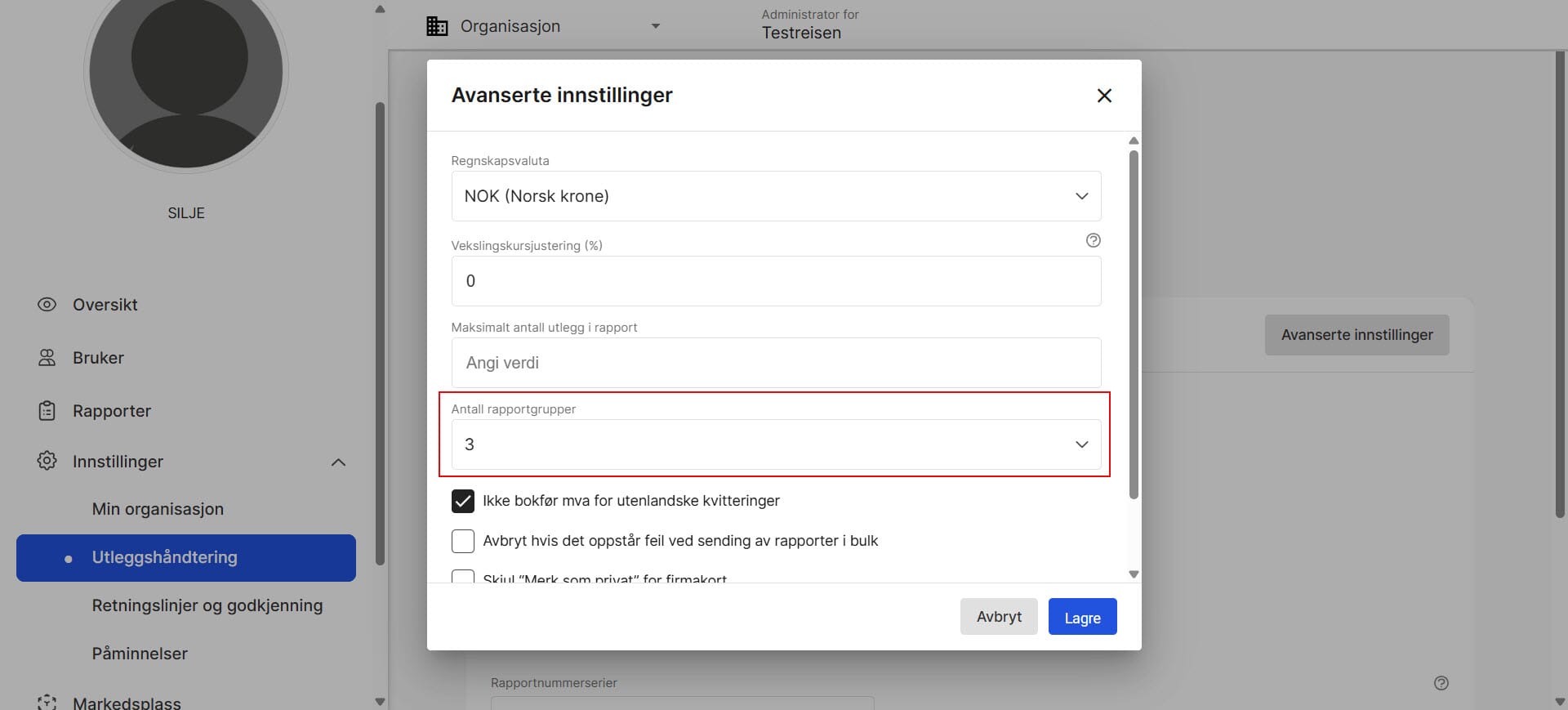This screenshot has height=710, width=1568.
Task: Uncheck Ikke bokfør mva for utenlandske kvitteringer
Action: [x=463, y=501]
